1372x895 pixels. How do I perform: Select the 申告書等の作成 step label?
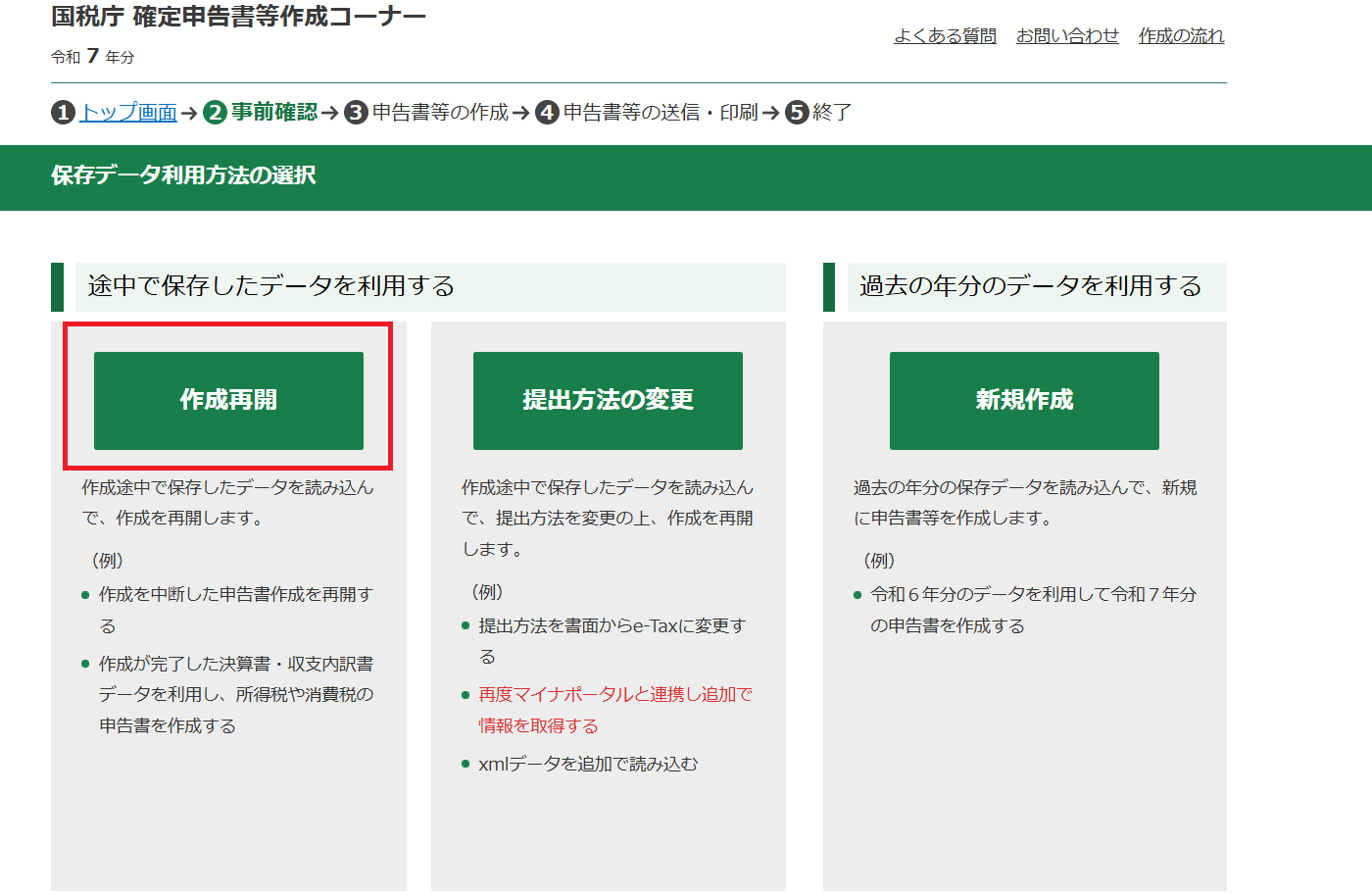click(x=440, y=113)
